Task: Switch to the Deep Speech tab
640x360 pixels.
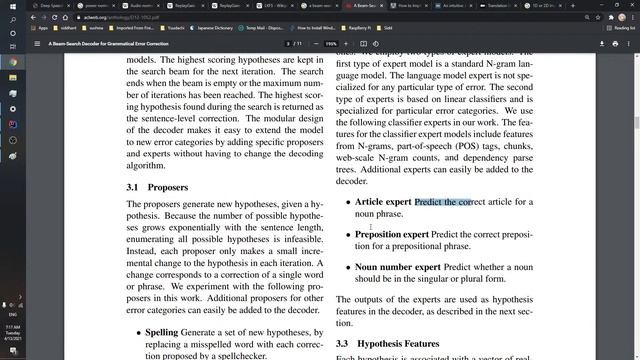Action: click(x=51, y=6)
